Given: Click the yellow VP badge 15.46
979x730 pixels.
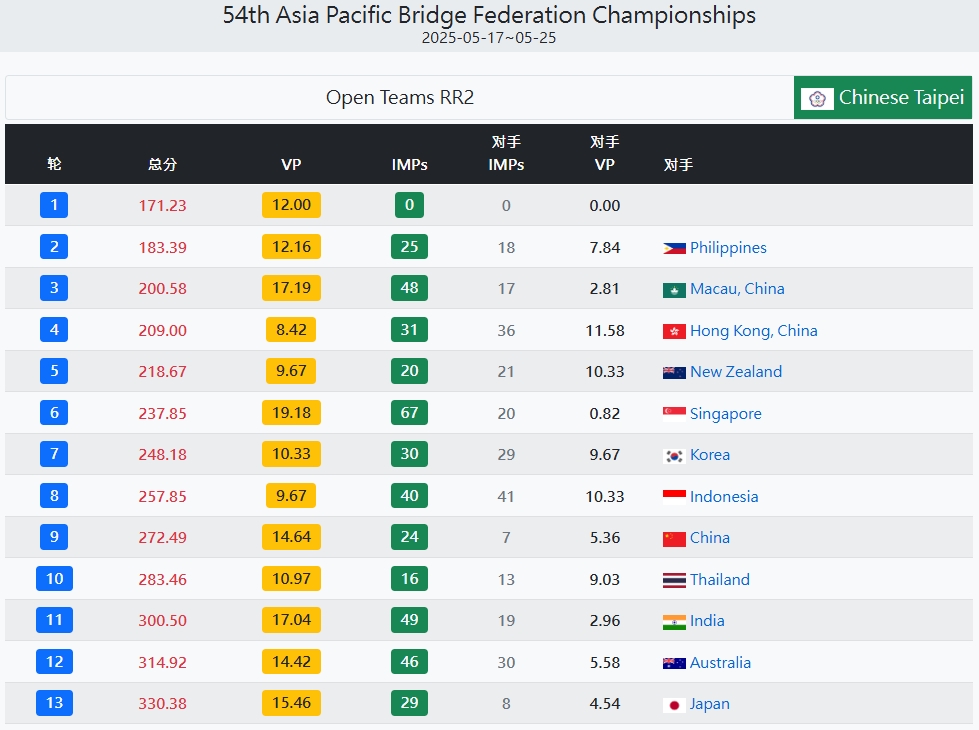Looking at the screenshot, I should pos(292,703).
